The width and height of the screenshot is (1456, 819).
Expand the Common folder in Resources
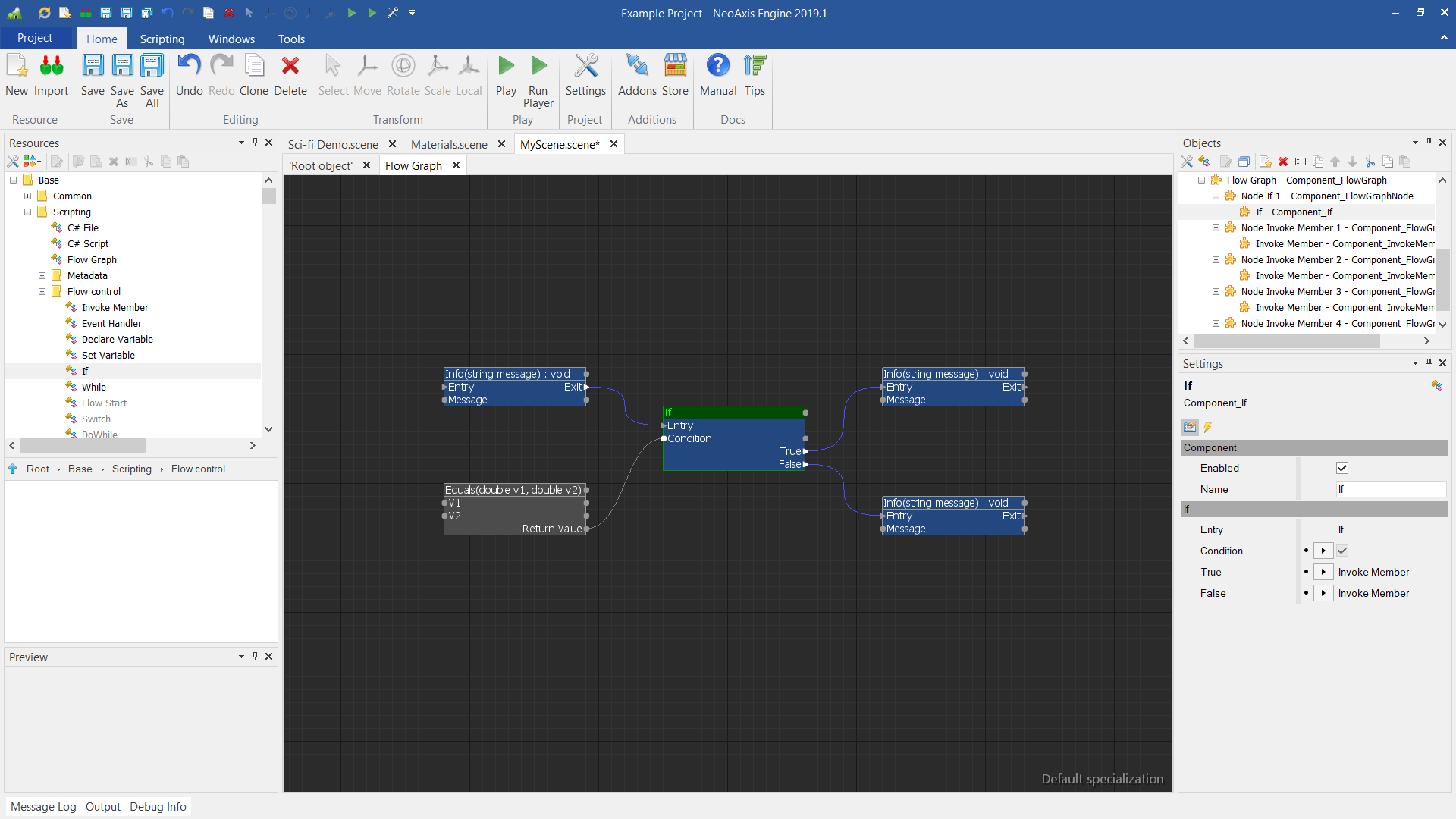28,196
